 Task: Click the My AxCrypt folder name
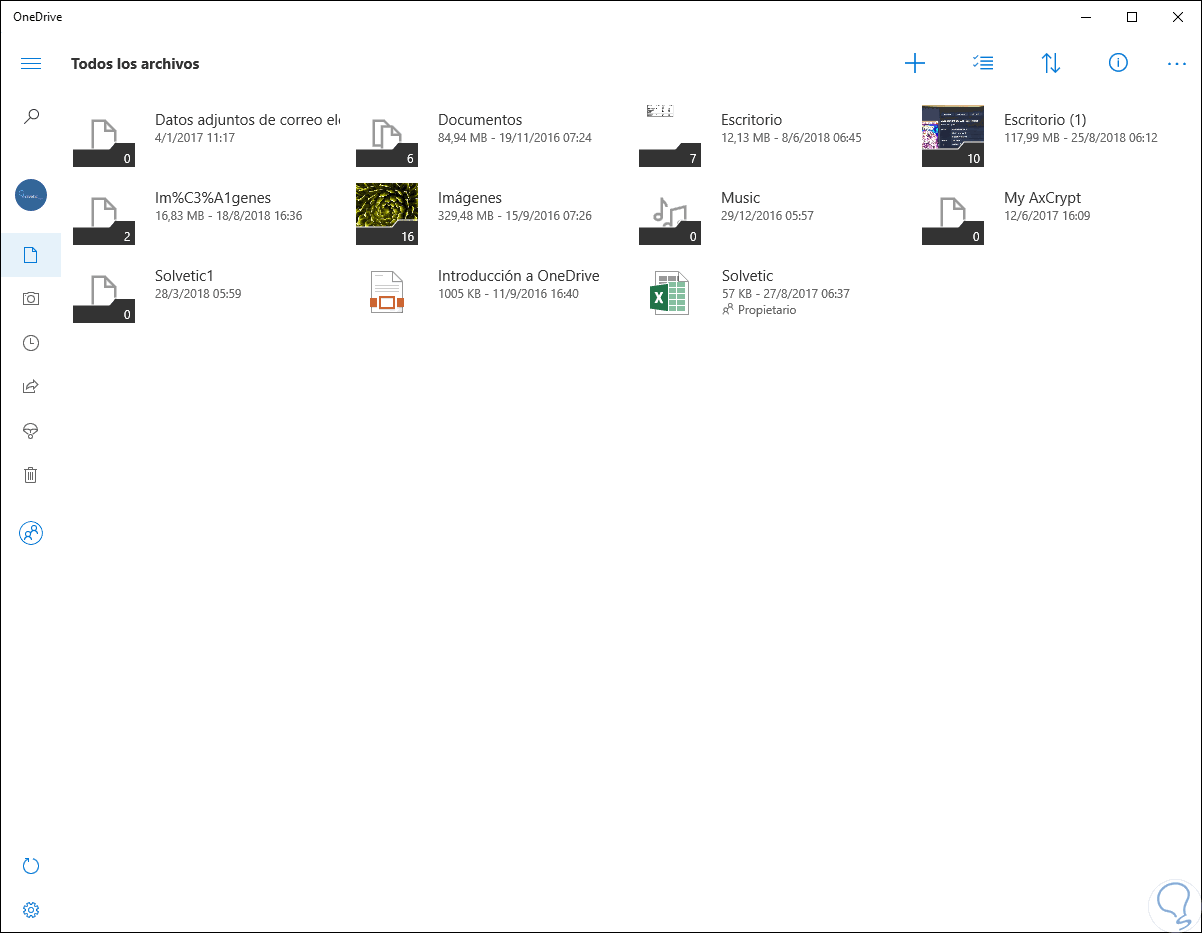click(1042, 198)
